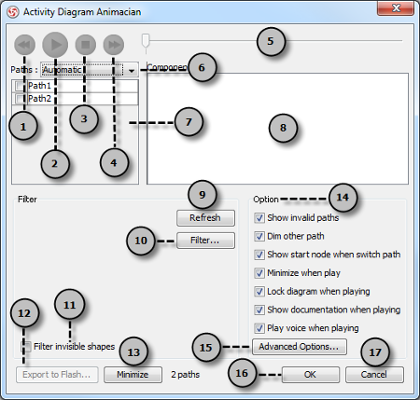The image size is (420, 400).
Task: Tick the Path1 checkbox
Action: click(x=20, y=86)
